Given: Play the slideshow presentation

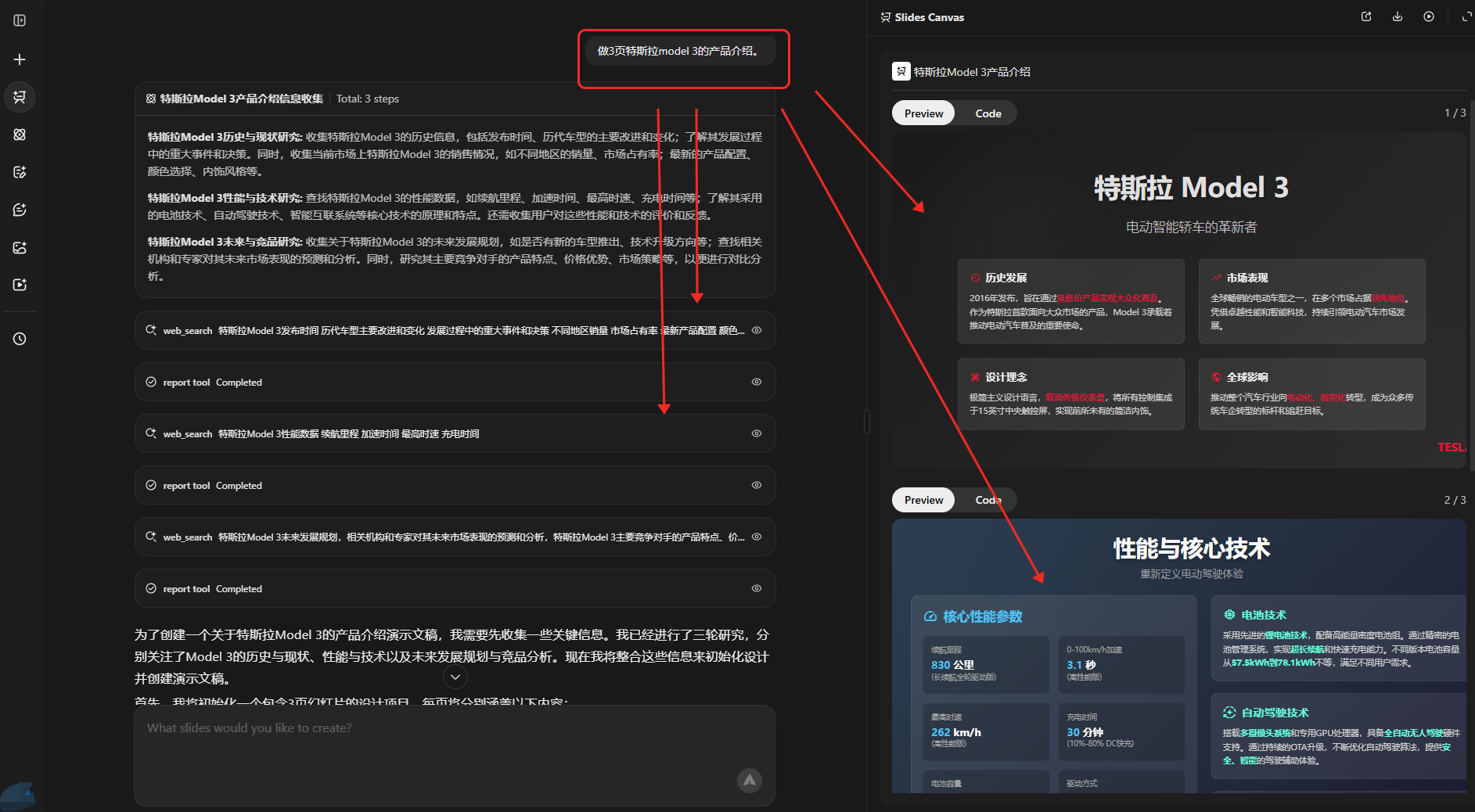Looking at the screenshot, I should coord(1429,16).
